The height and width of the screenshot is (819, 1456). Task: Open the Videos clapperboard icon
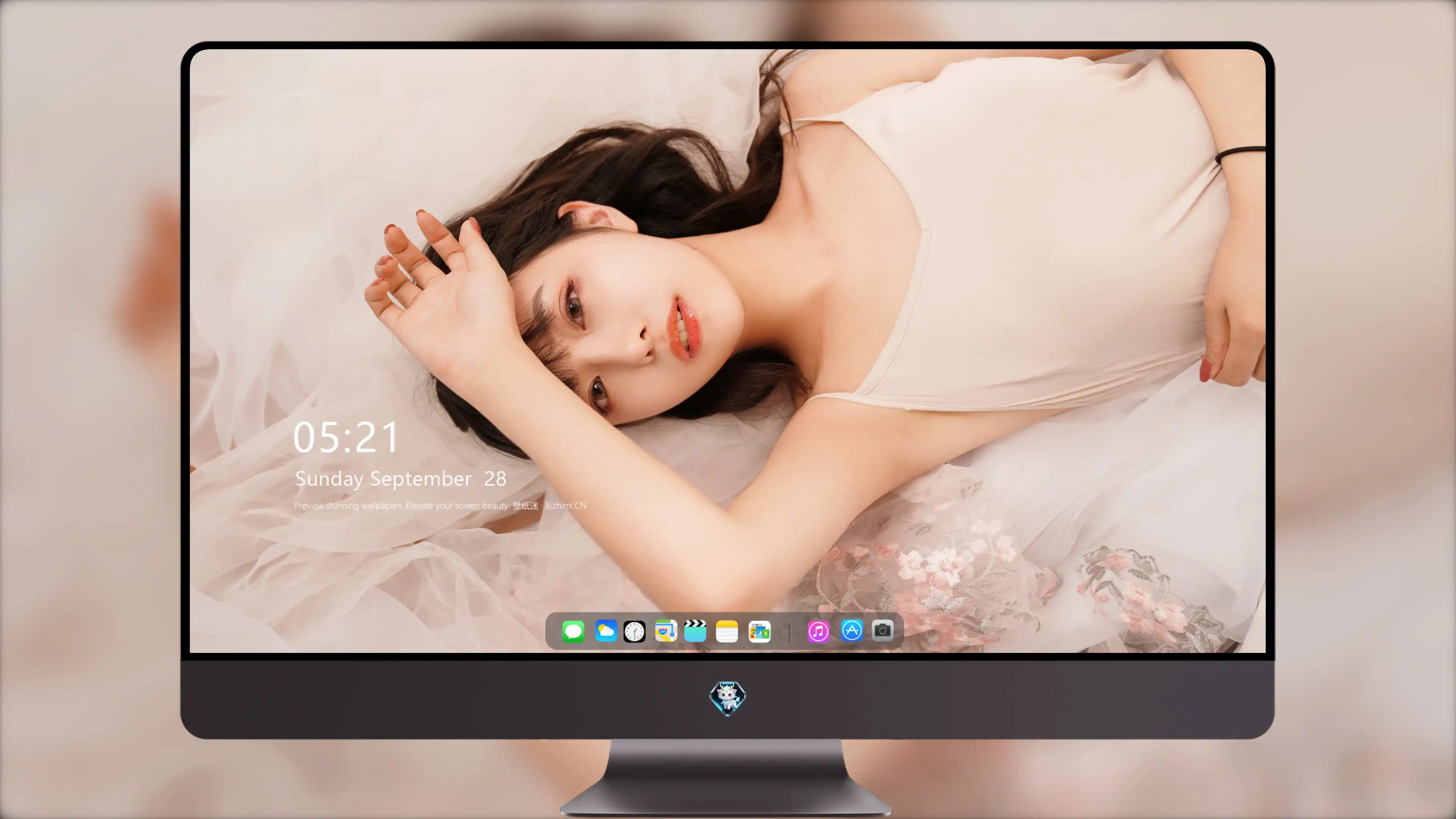pos(695,631)
